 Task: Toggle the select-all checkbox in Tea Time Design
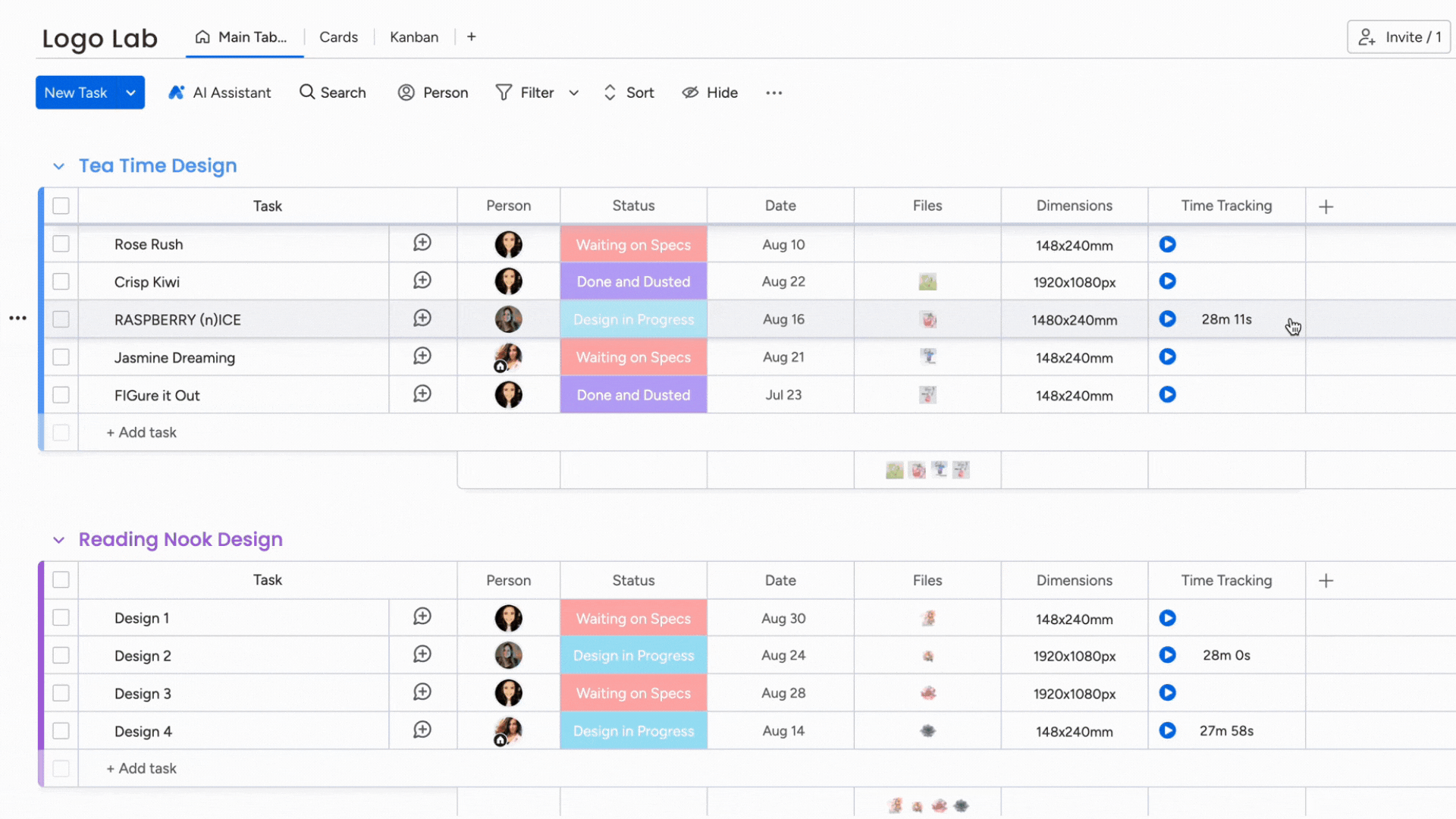[60, 206]
